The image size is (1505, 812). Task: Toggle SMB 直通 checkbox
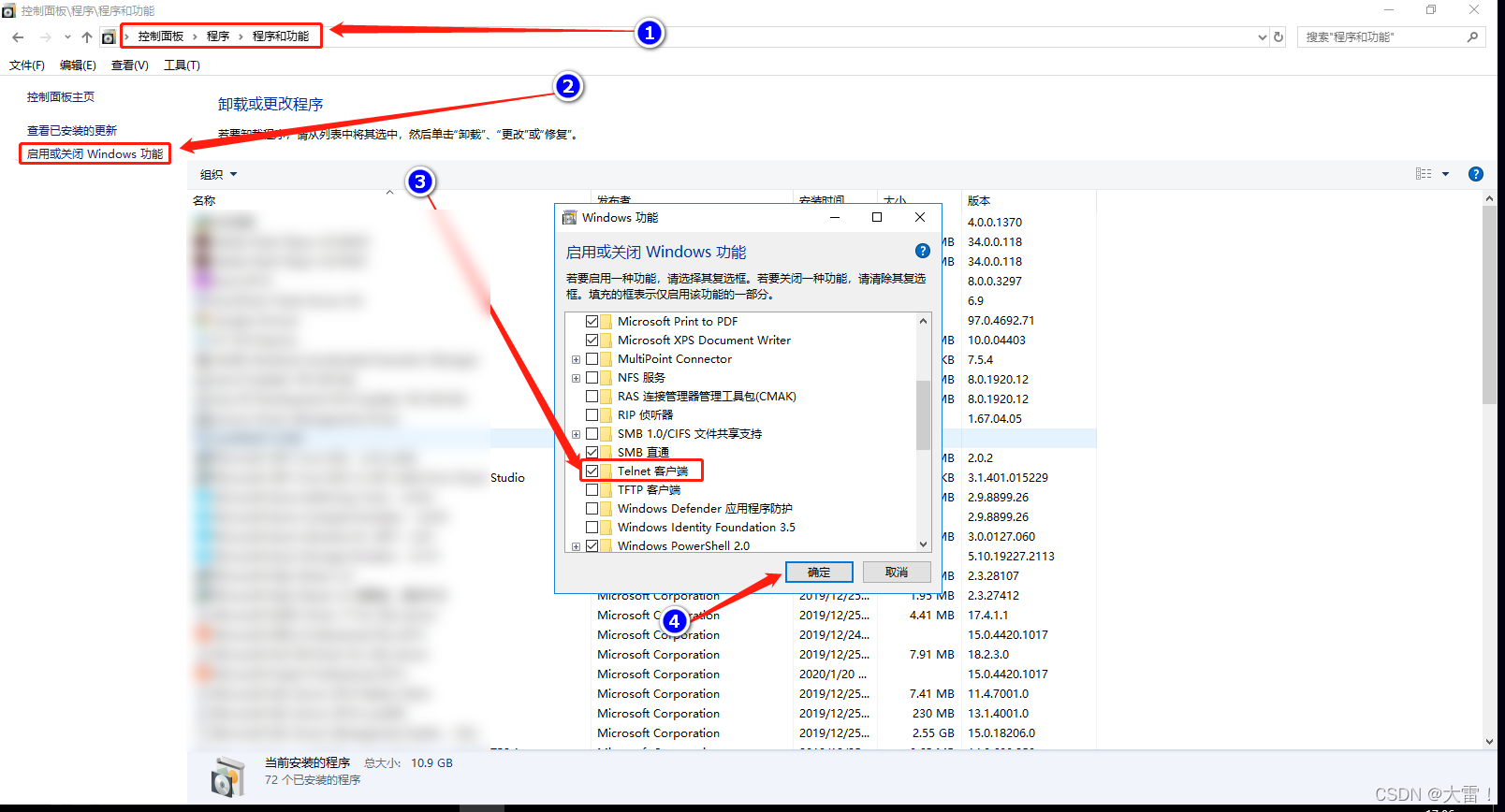coord(592,453)
